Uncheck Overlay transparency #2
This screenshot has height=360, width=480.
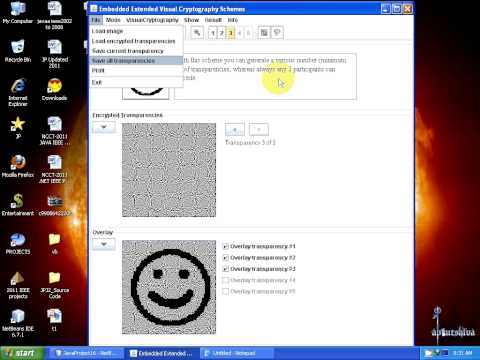[225, 258]
